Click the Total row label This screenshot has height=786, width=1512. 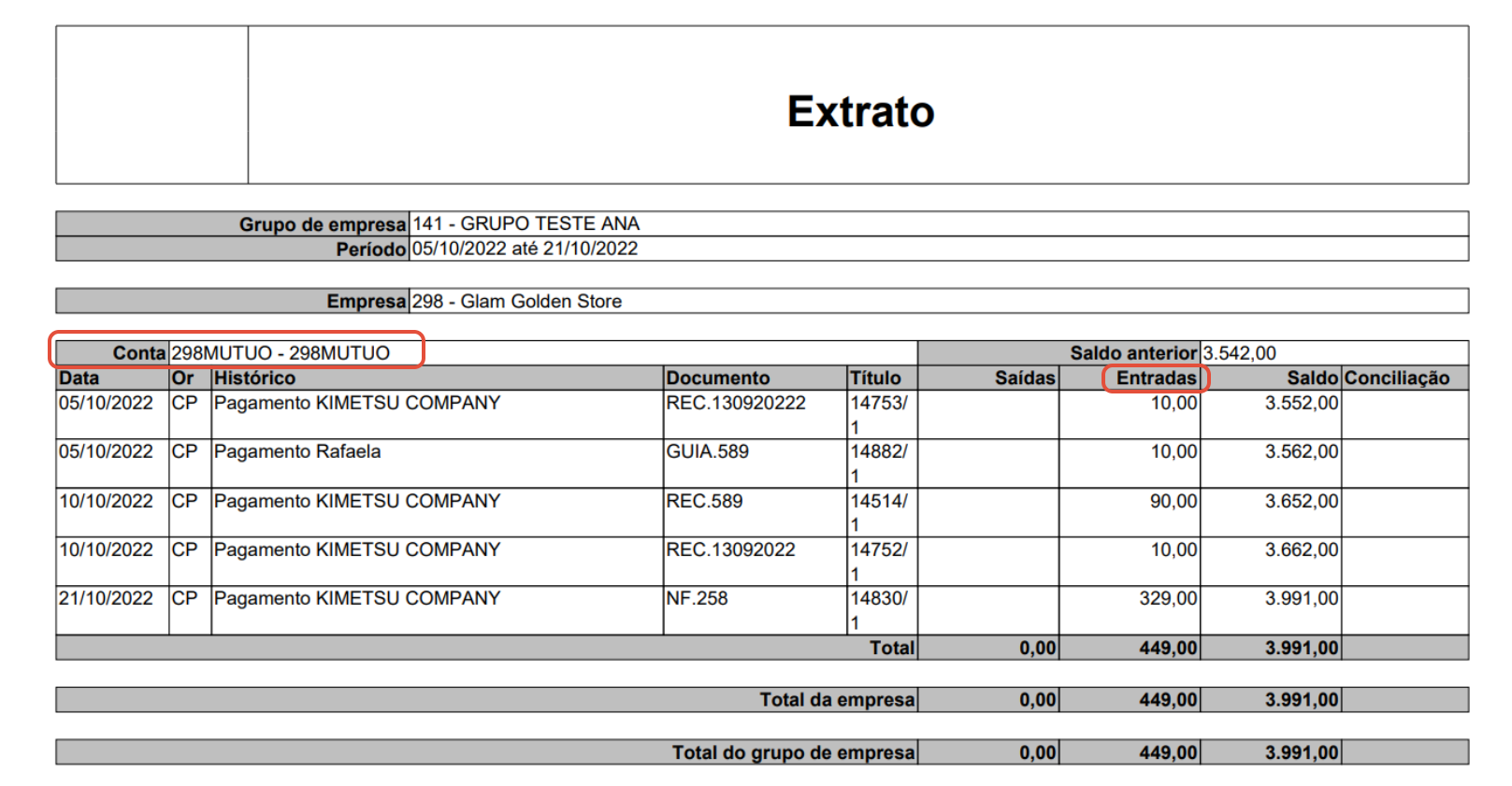point(892,648)
